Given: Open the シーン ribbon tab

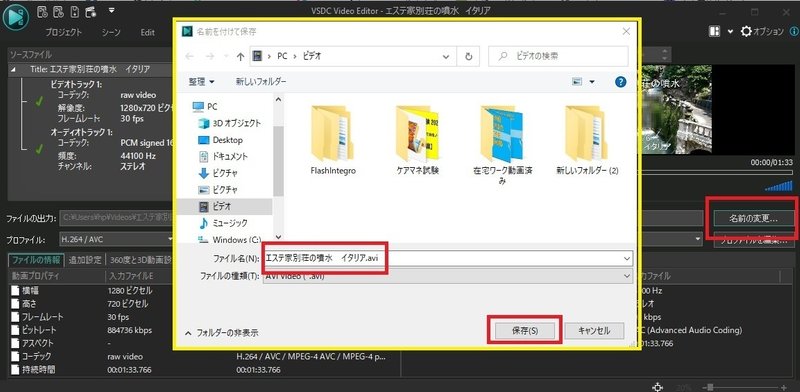Looking at the screenshot, I should [111, 32].
